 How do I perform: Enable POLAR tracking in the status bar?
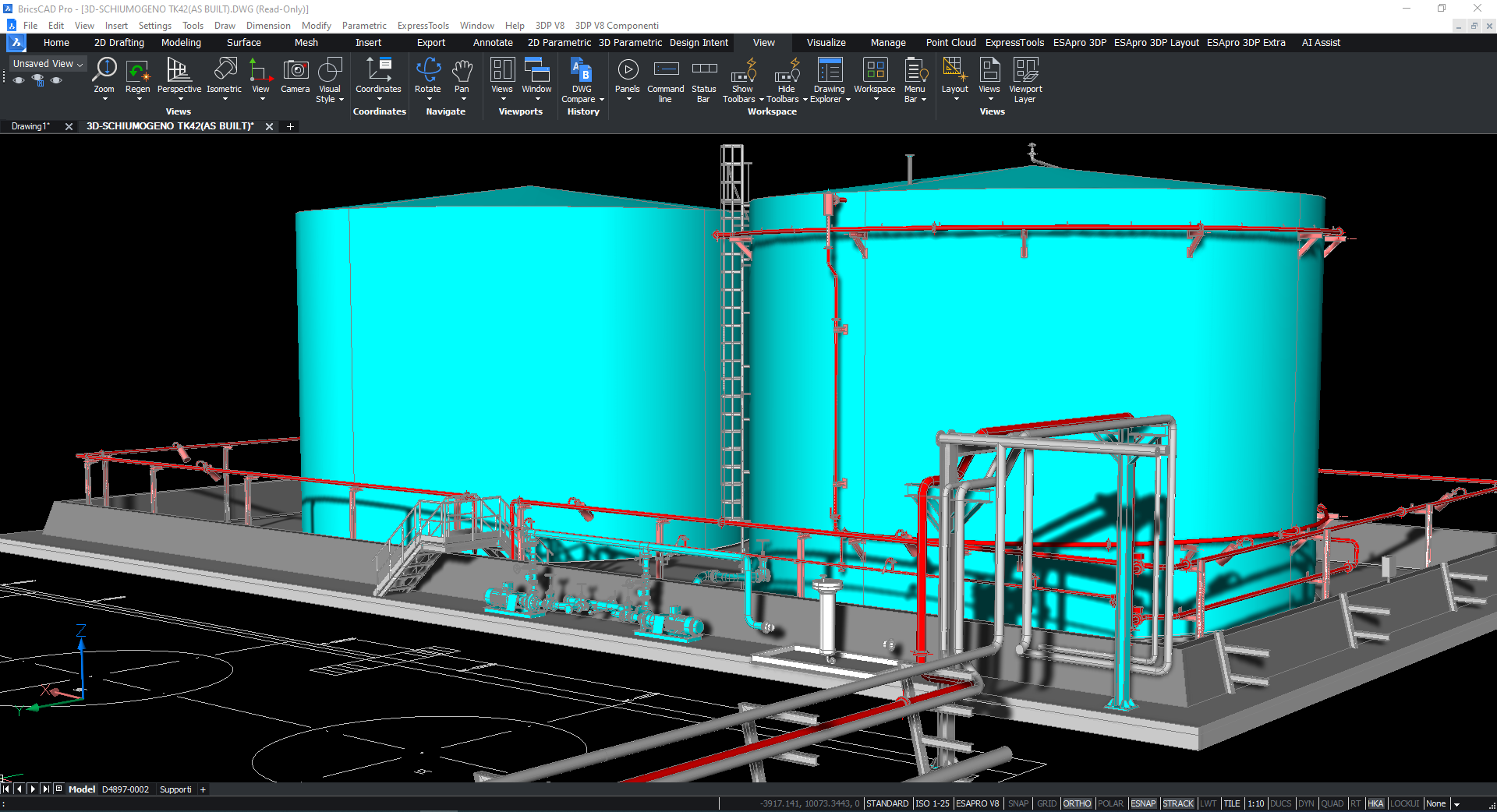pos(1110,803)
